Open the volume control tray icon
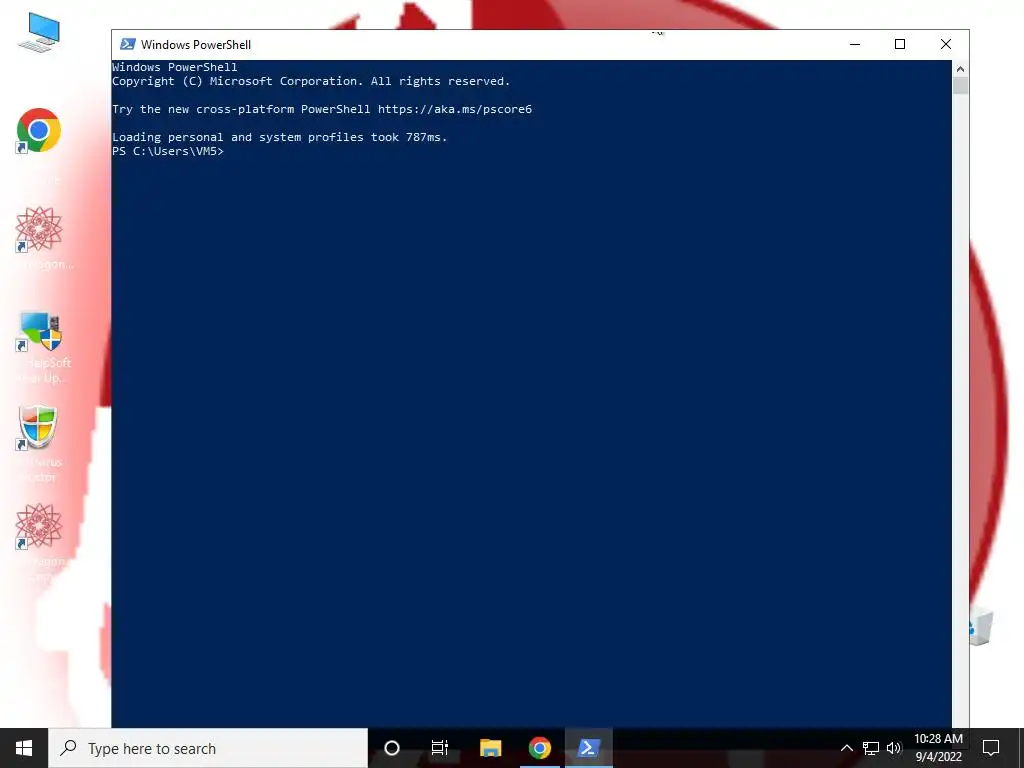This screenshot has width=1024, height=768. (894, 748)
